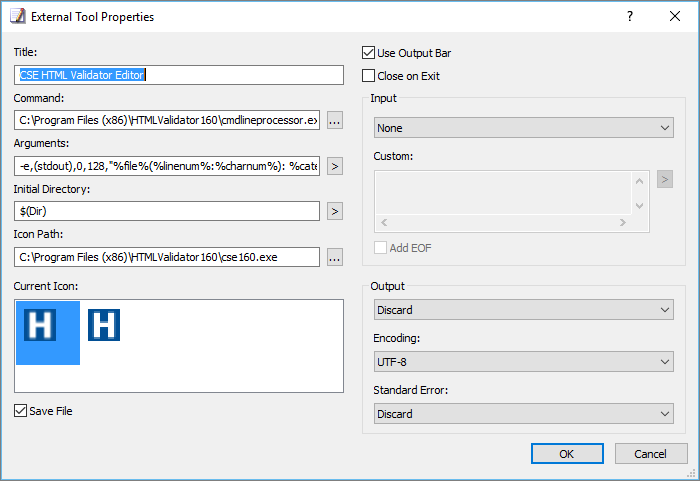The image size is (700, 481).
Task: Select the highlighted first H icon
Action: click(x=48, y=333)
